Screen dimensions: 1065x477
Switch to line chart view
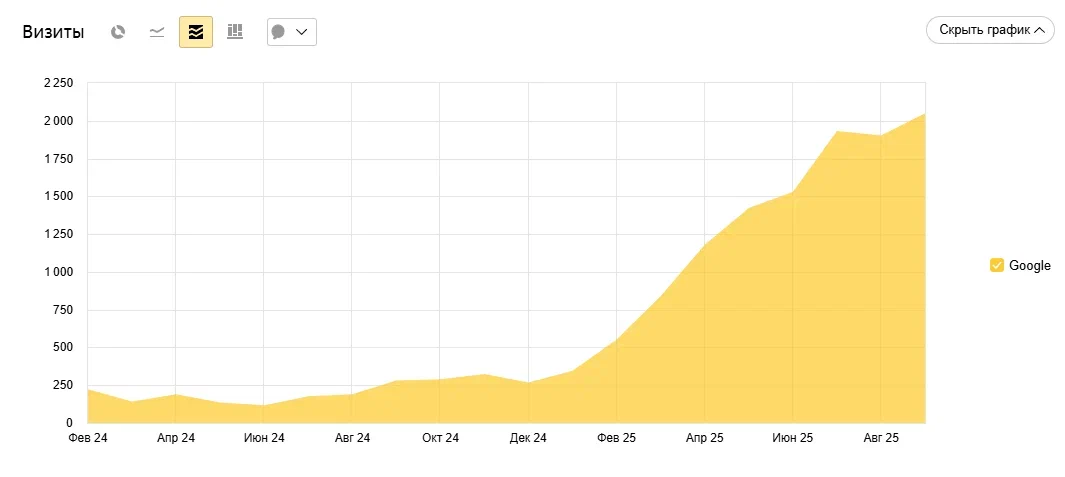157,32
